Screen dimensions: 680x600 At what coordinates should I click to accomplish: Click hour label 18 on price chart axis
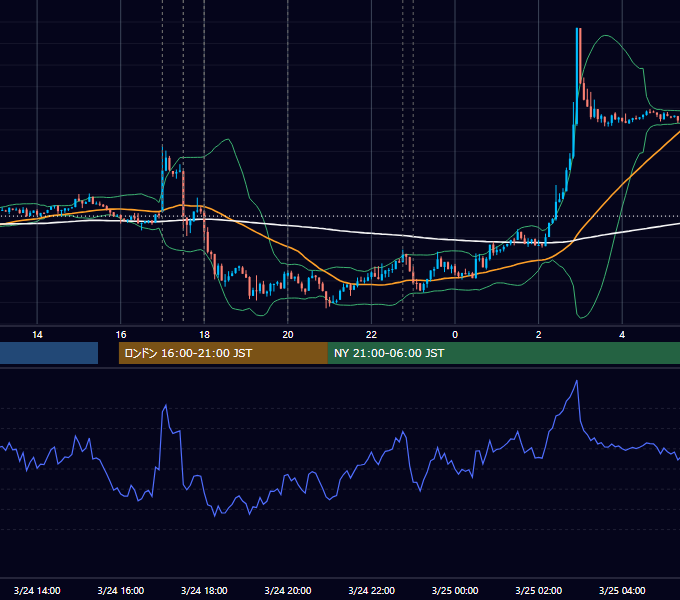[x=204, y=335]
